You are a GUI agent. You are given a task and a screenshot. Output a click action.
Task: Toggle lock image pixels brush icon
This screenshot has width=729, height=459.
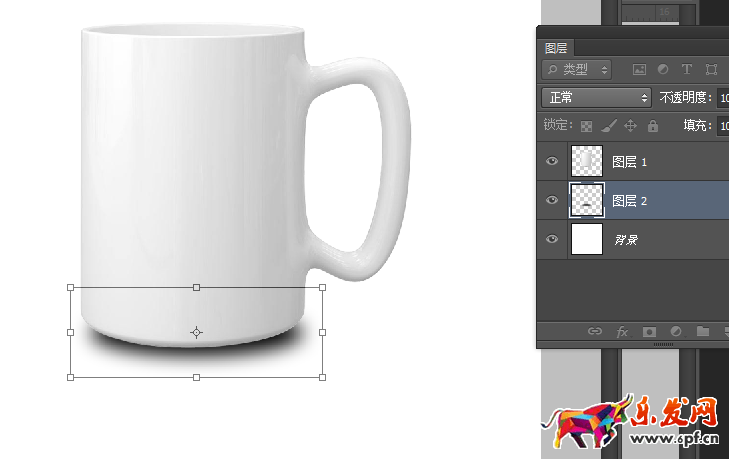coord(609,126)
